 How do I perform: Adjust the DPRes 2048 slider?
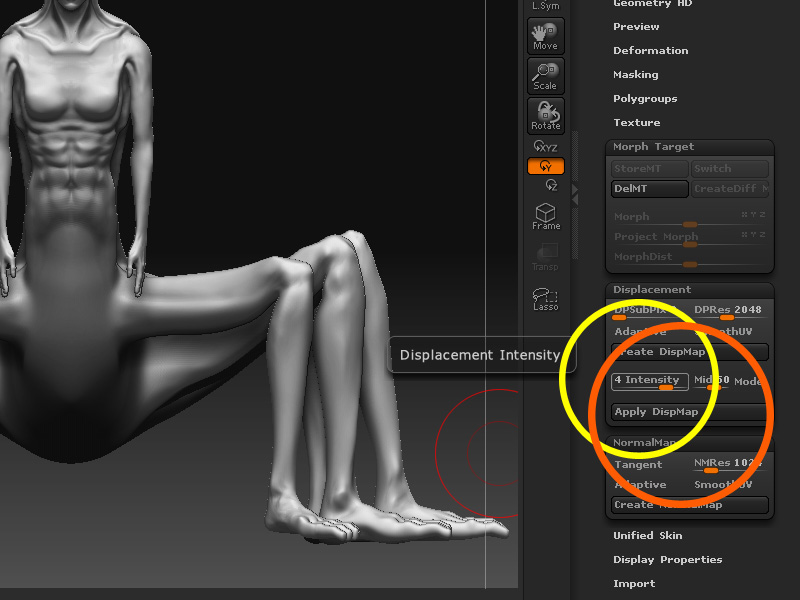(x=730, y=311)
